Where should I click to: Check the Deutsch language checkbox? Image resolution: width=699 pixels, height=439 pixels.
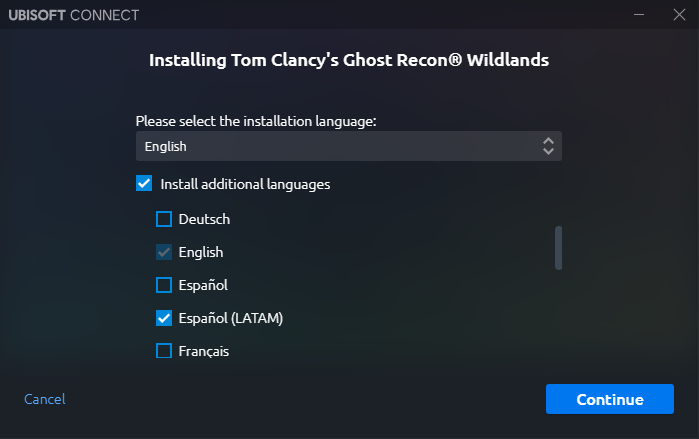164,219
